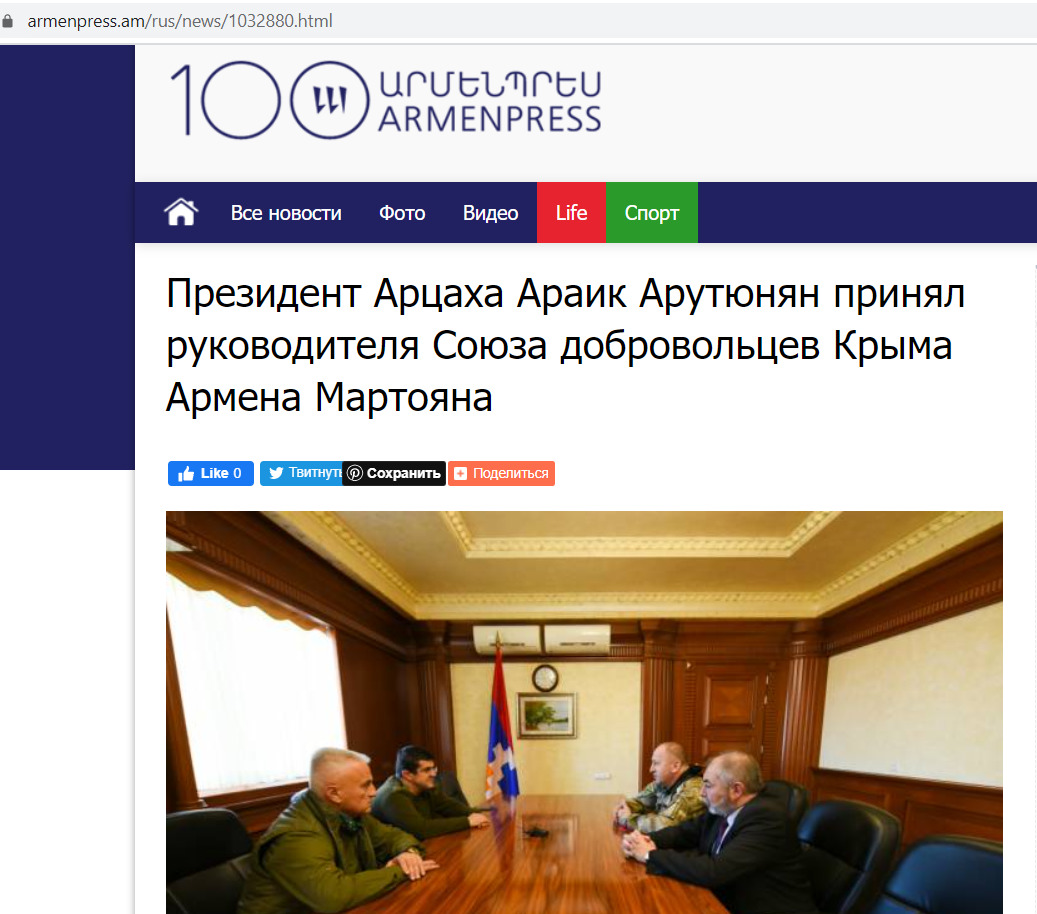Save article to Pinterest via Сохранить
This screenshot has height=914, width=1037.
[x=394, y=474]
